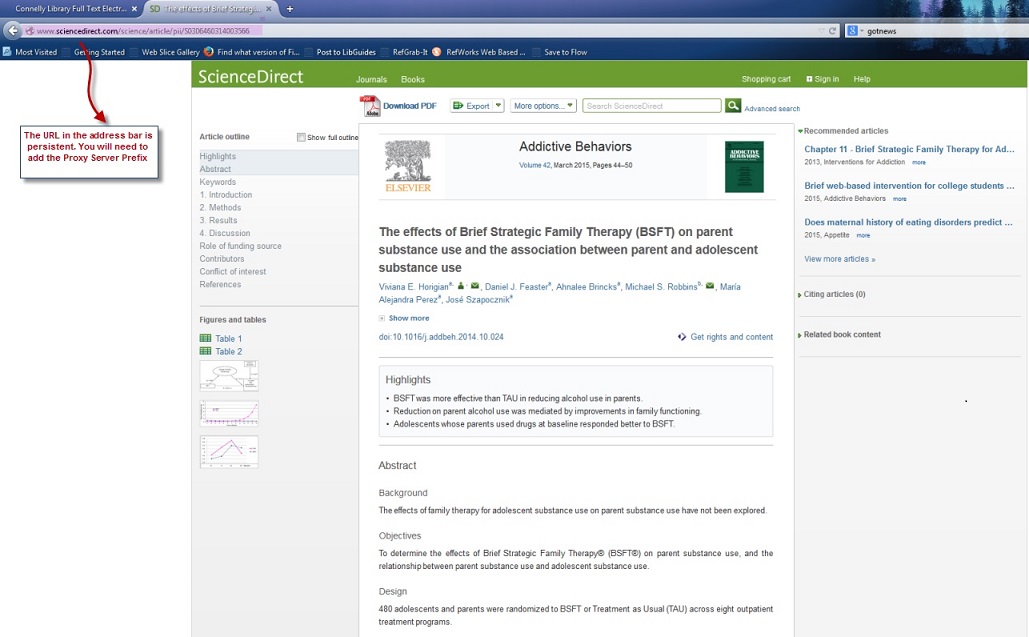The width and height of the screenshot is (1029, 637).
Task: Close the ScienceDirect article tab
Action: [268, 9]
